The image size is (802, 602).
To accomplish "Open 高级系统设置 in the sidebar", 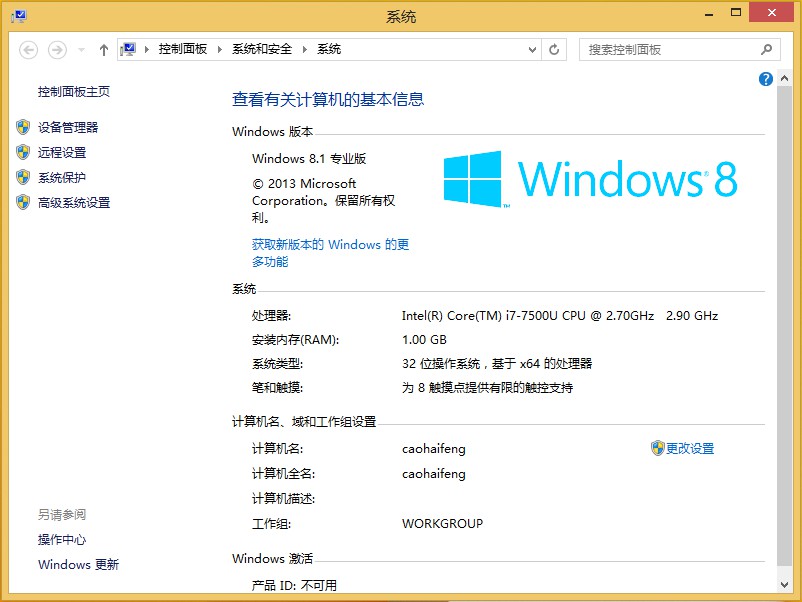I will tap(74, 203).
